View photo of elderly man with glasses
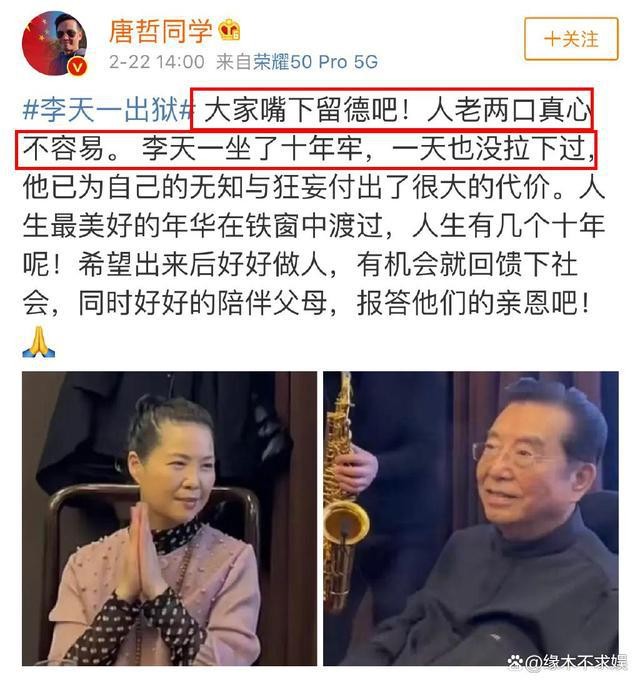 coord(471,519)
